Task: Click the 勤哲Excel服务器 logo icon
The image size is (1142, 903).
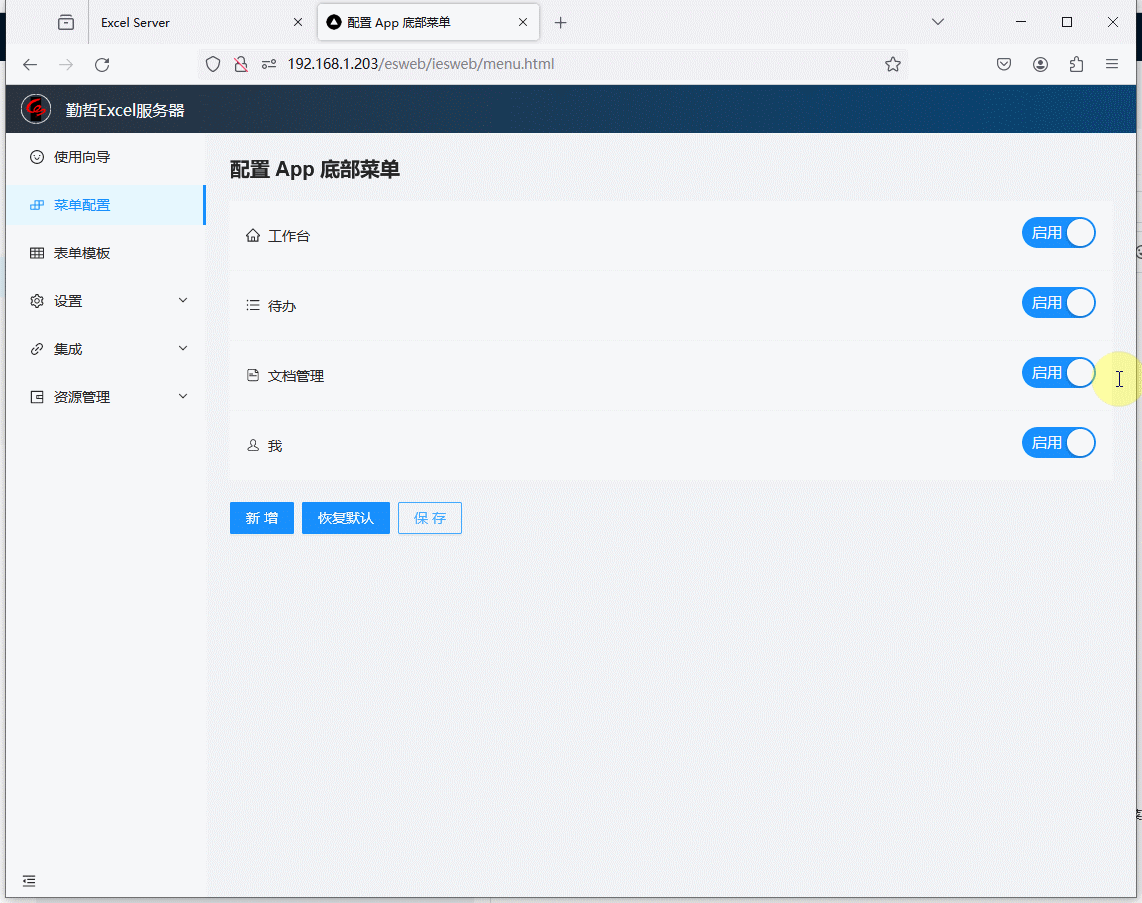Action: point(36,109)
